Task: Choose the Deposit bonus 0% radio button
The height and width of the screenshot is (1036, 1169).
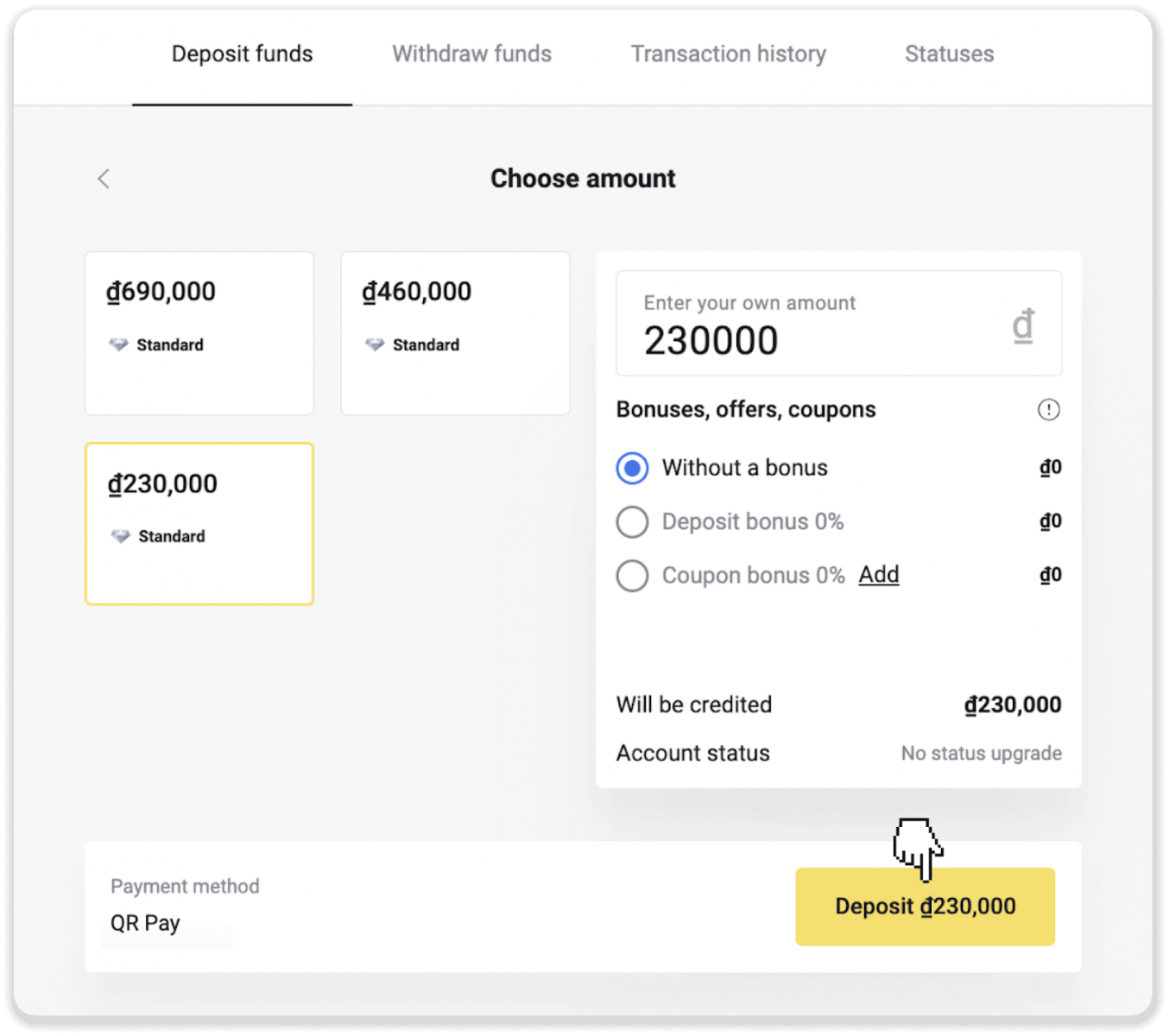Action: click(632, 521)
